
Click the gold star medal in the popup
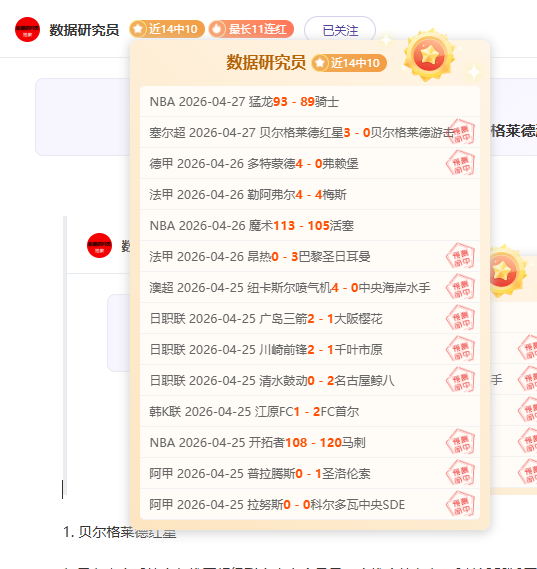pos(429,55)
